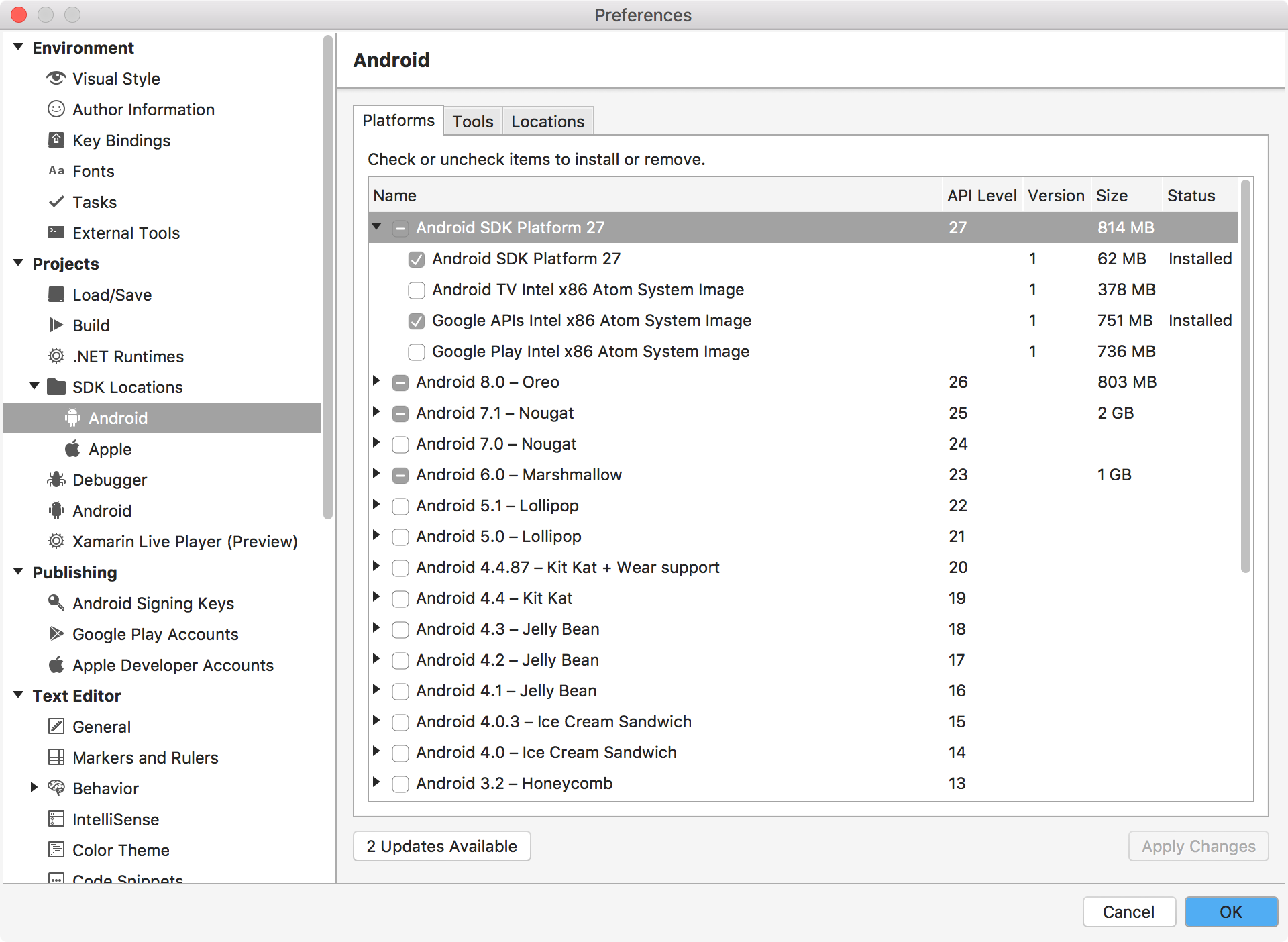This screenshot has height=942, width=1288.
Task: Expand the Android 3.2 – Honeycomb row
Action: click(377, 782)
